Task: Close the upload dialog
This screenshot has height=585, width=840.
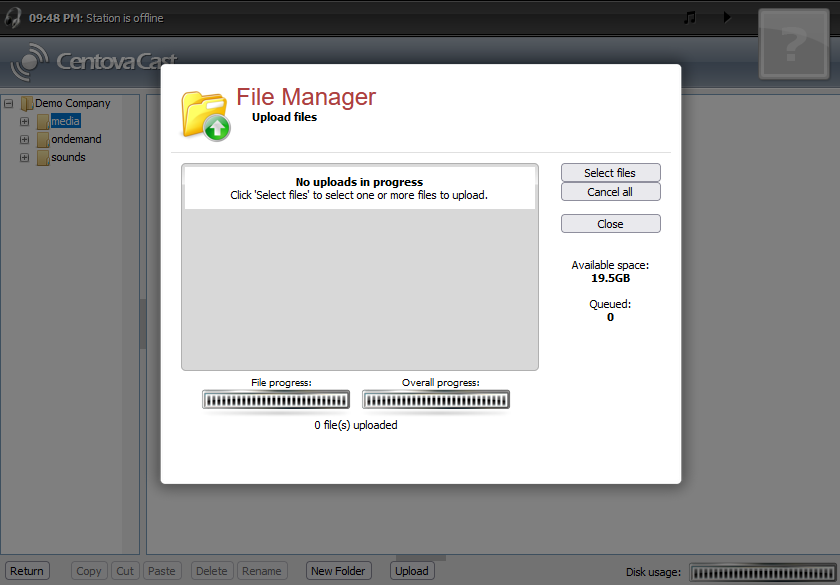Action: pos(611,224)
